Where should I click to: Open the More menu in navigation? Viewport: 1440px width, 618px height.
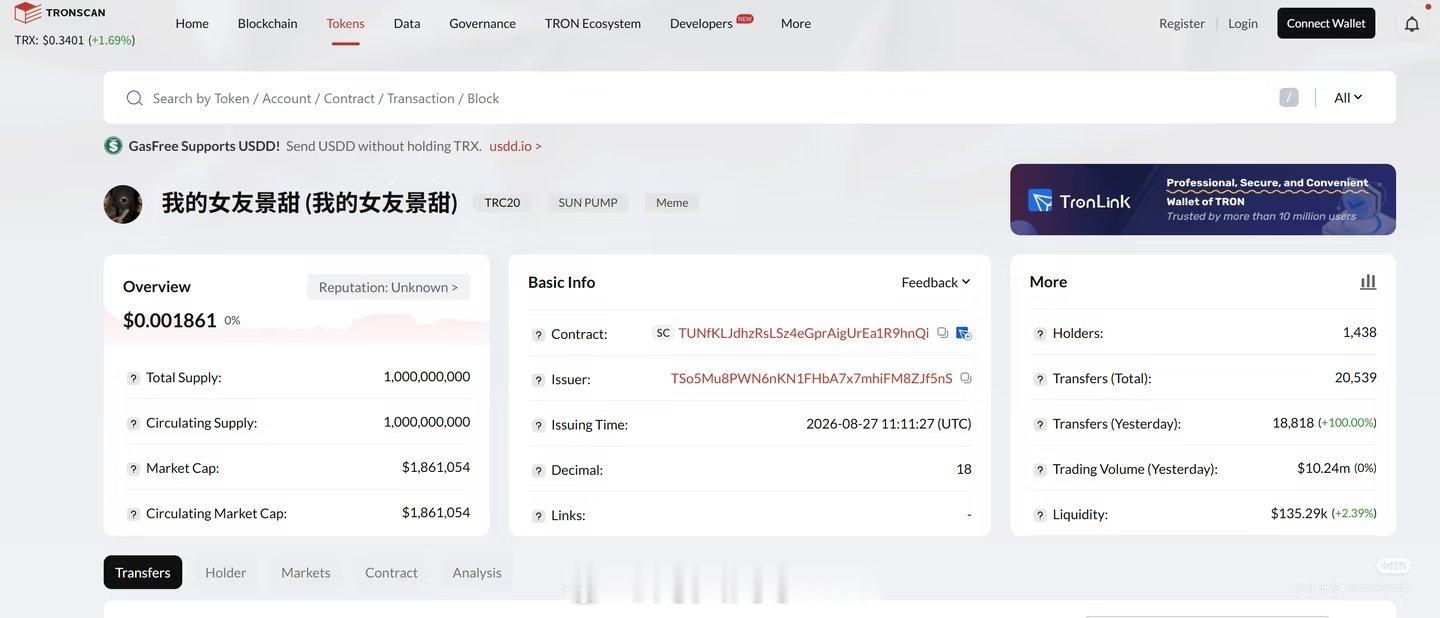pos(796,23)
